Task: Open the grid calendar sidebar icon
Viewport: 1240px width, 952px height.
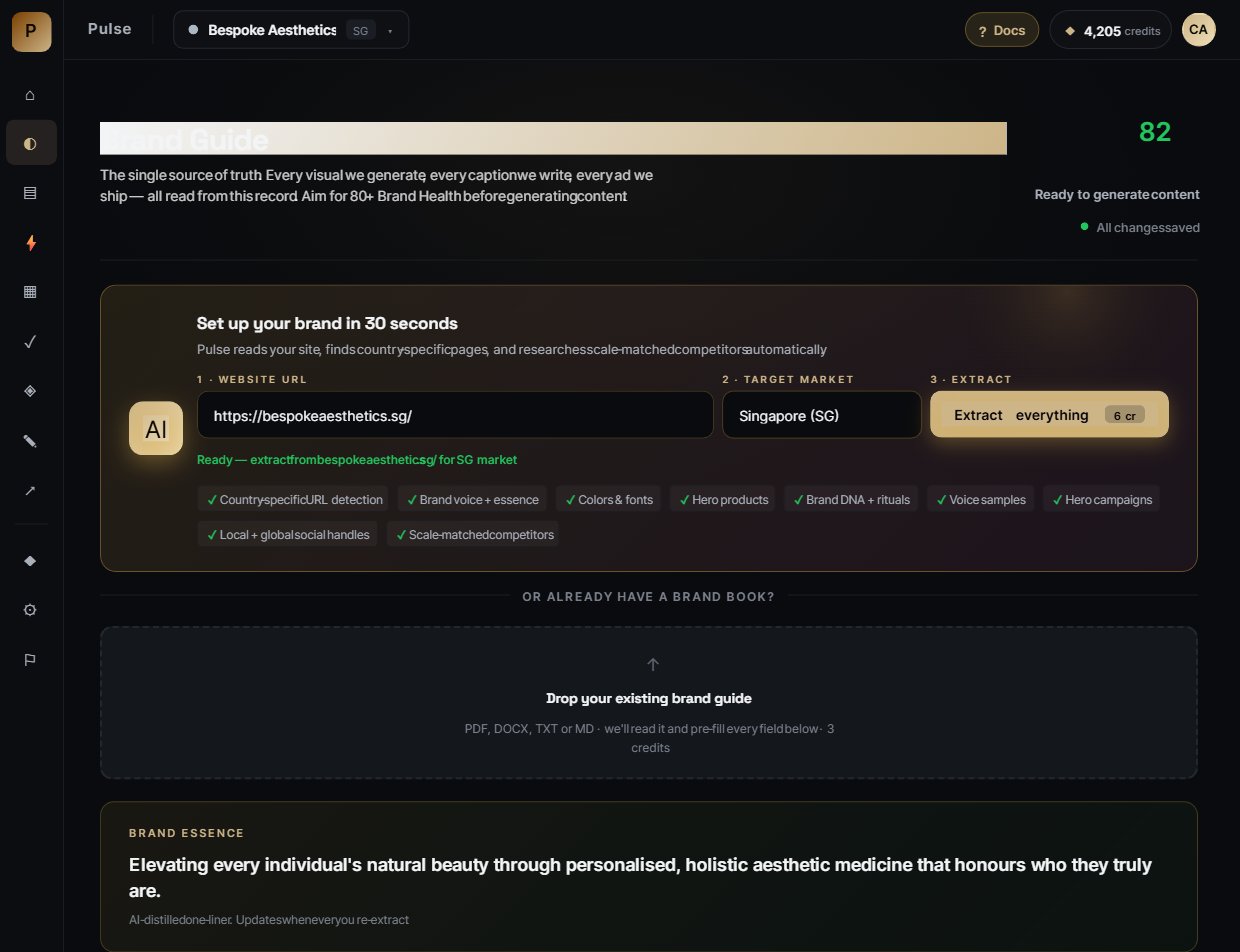Action: tap(30, 292)
